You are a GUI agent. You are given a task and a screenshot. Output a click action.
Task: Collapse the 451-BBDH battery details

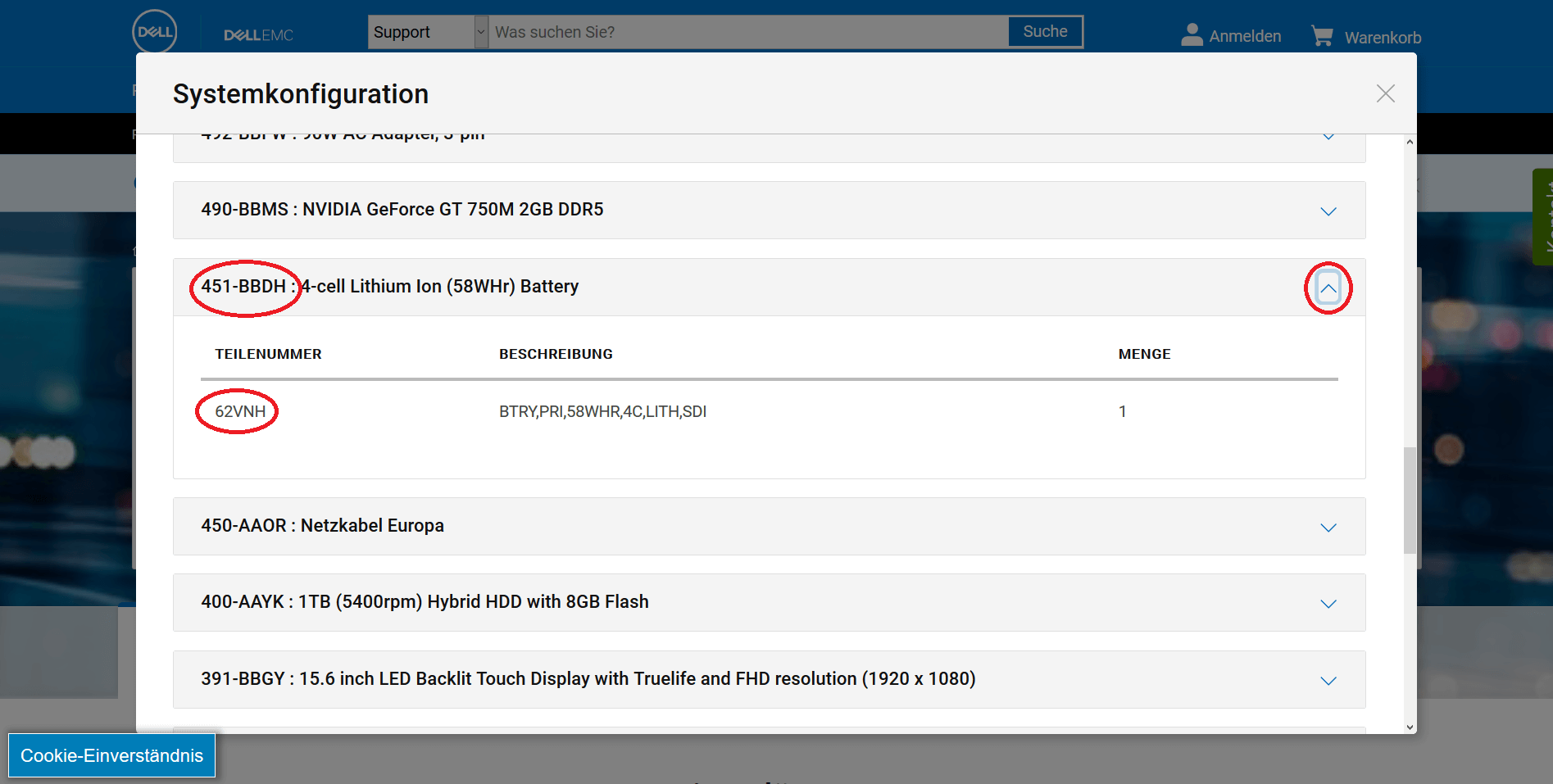[1328, 288]
